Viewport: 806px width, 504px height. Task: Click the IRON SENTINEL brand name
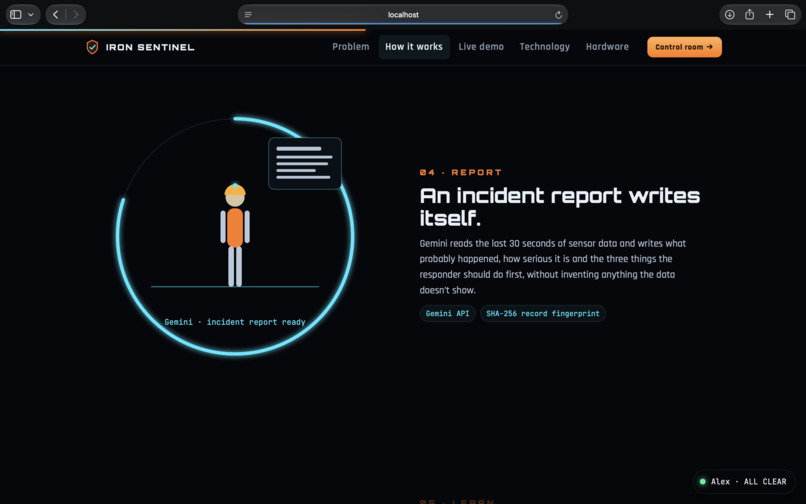tap(150, 47)
